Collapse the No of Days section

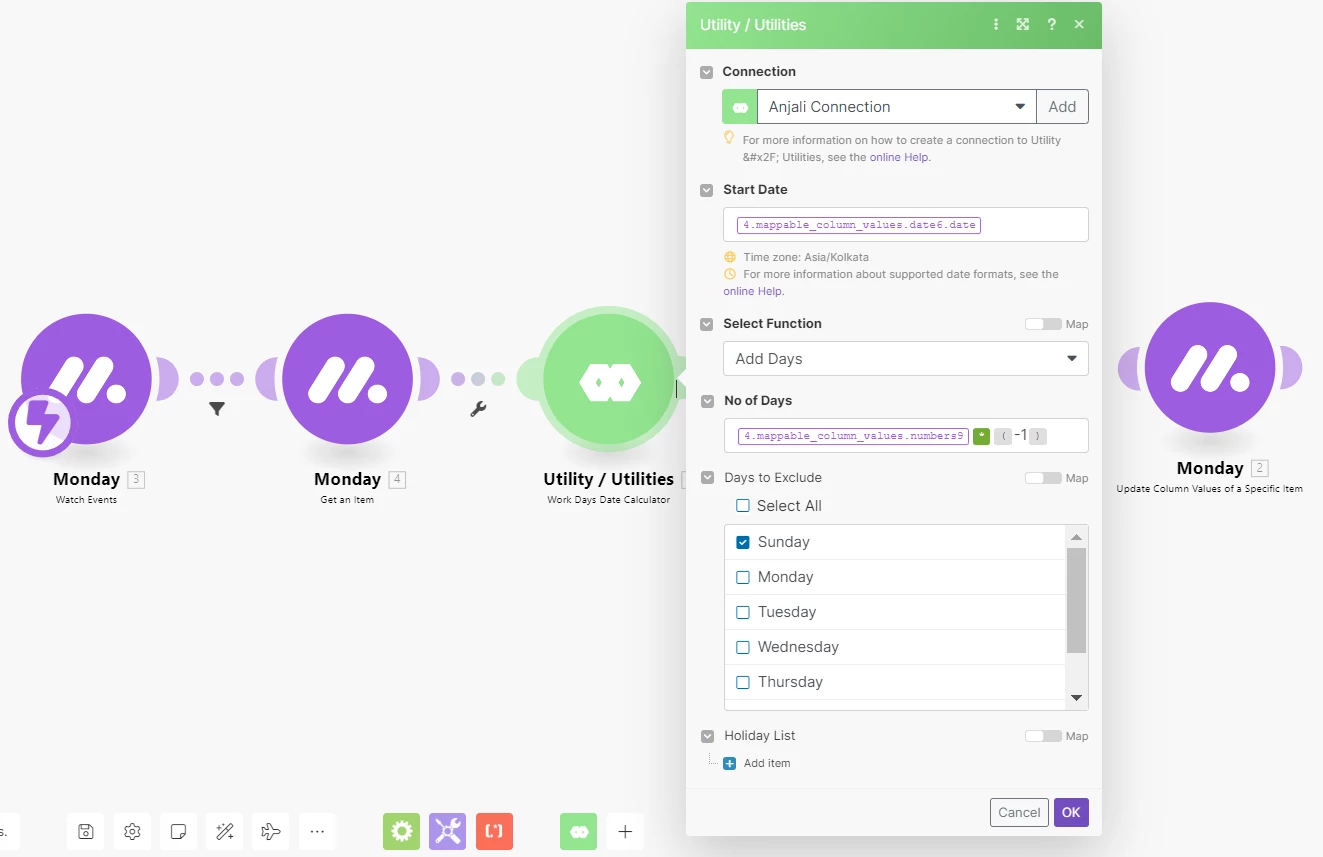[707, 401]
